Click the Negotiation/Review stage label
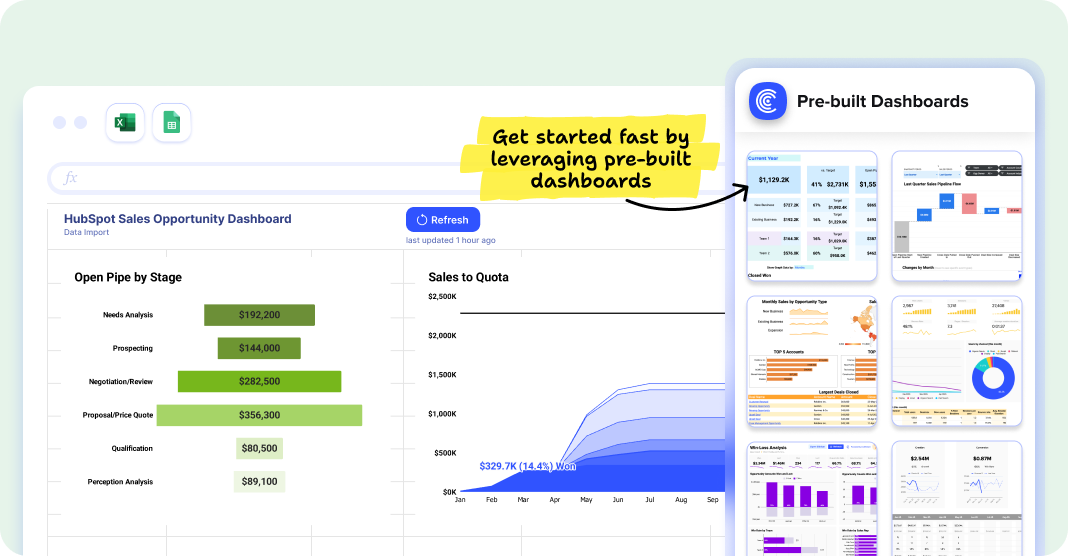The width and height of the screenshot is (1068, 556). pos(121,382)
